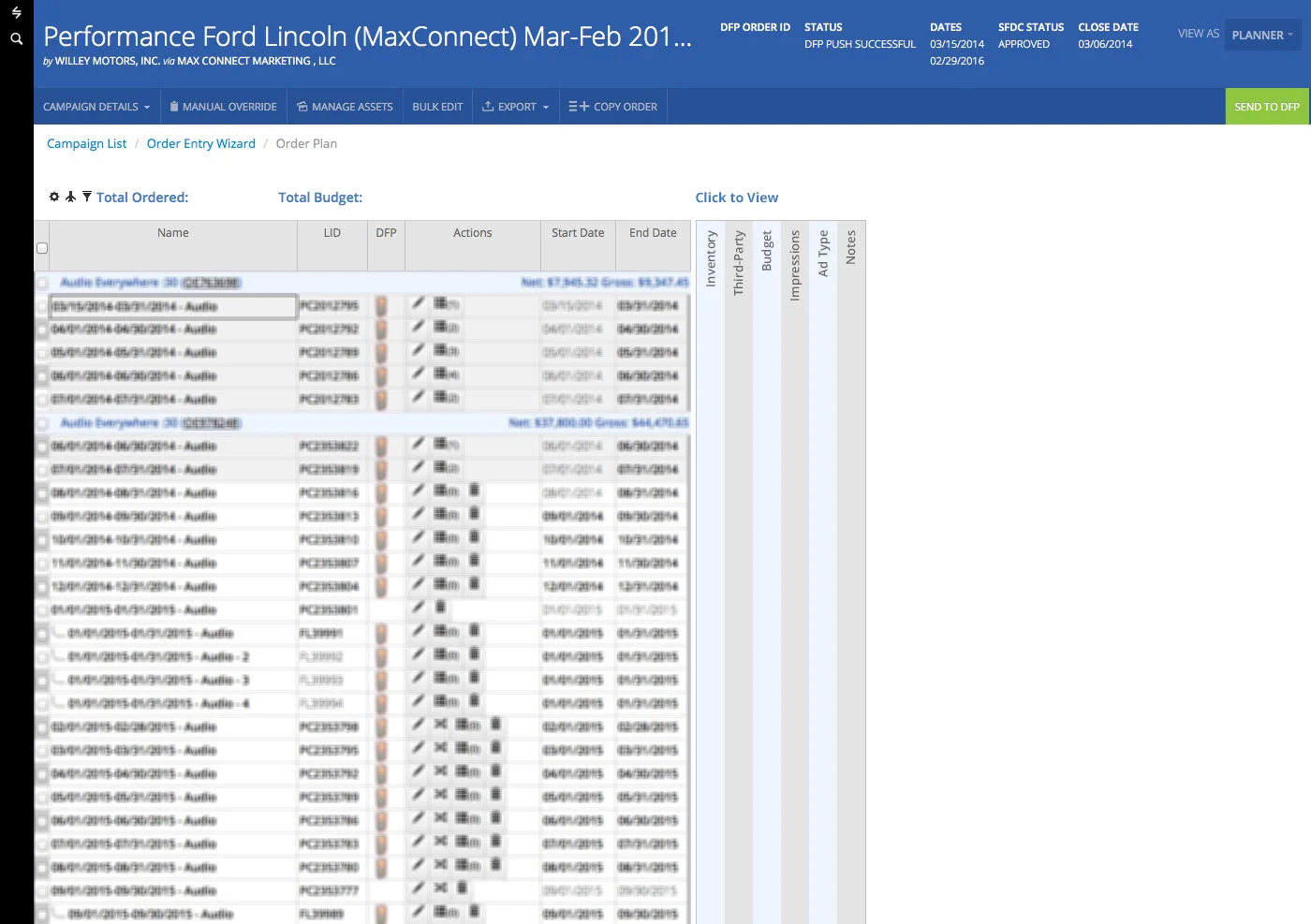Viewport: 1311px width, 924px height.
Task: Edit the 01/01/2015 Audio - 2 child line
Action: 418,653
